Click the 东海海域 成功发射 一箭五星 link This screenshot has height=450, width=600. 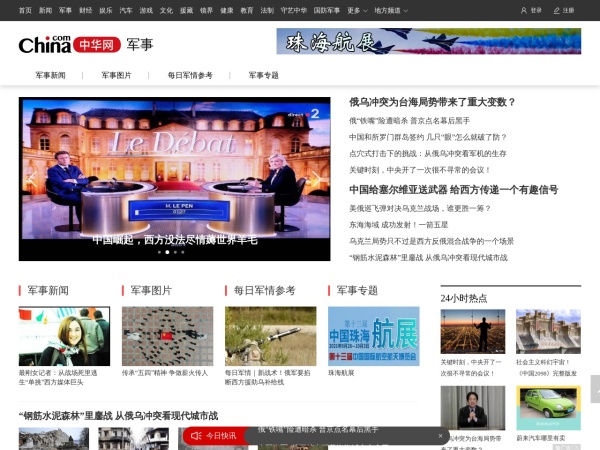405,225
